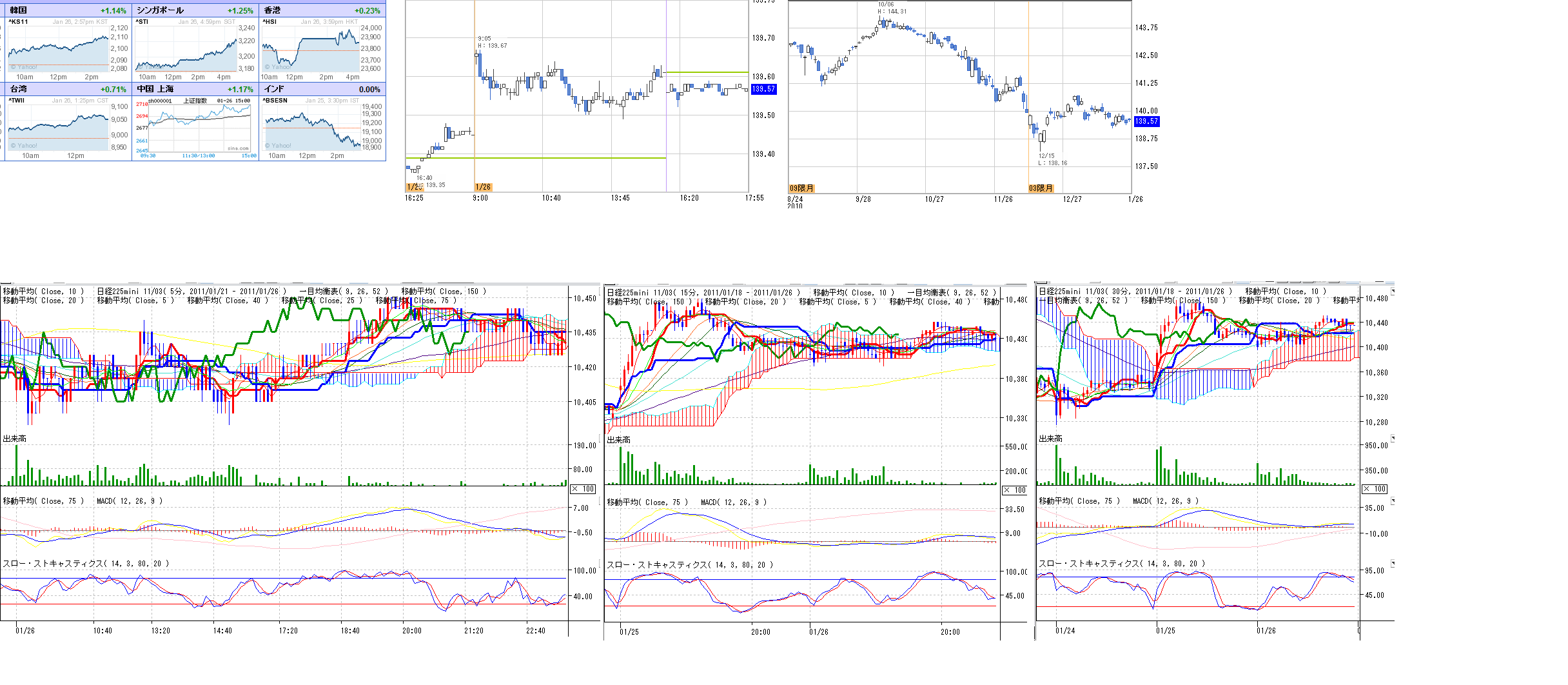Click the ×100 box in 15分 chart

(x=1014, y=490)
